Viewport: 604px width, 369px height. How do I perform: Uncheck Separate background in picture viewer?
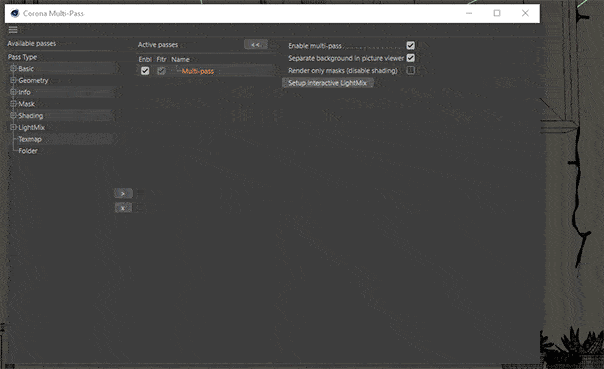click(411, 58)
